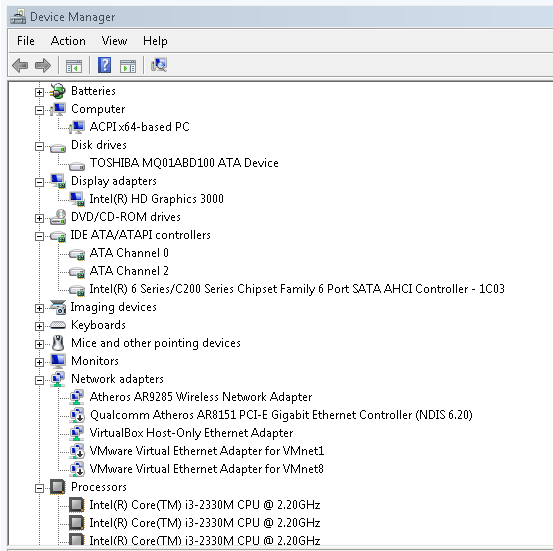Collapse the Disk drives node

[39, 146]
